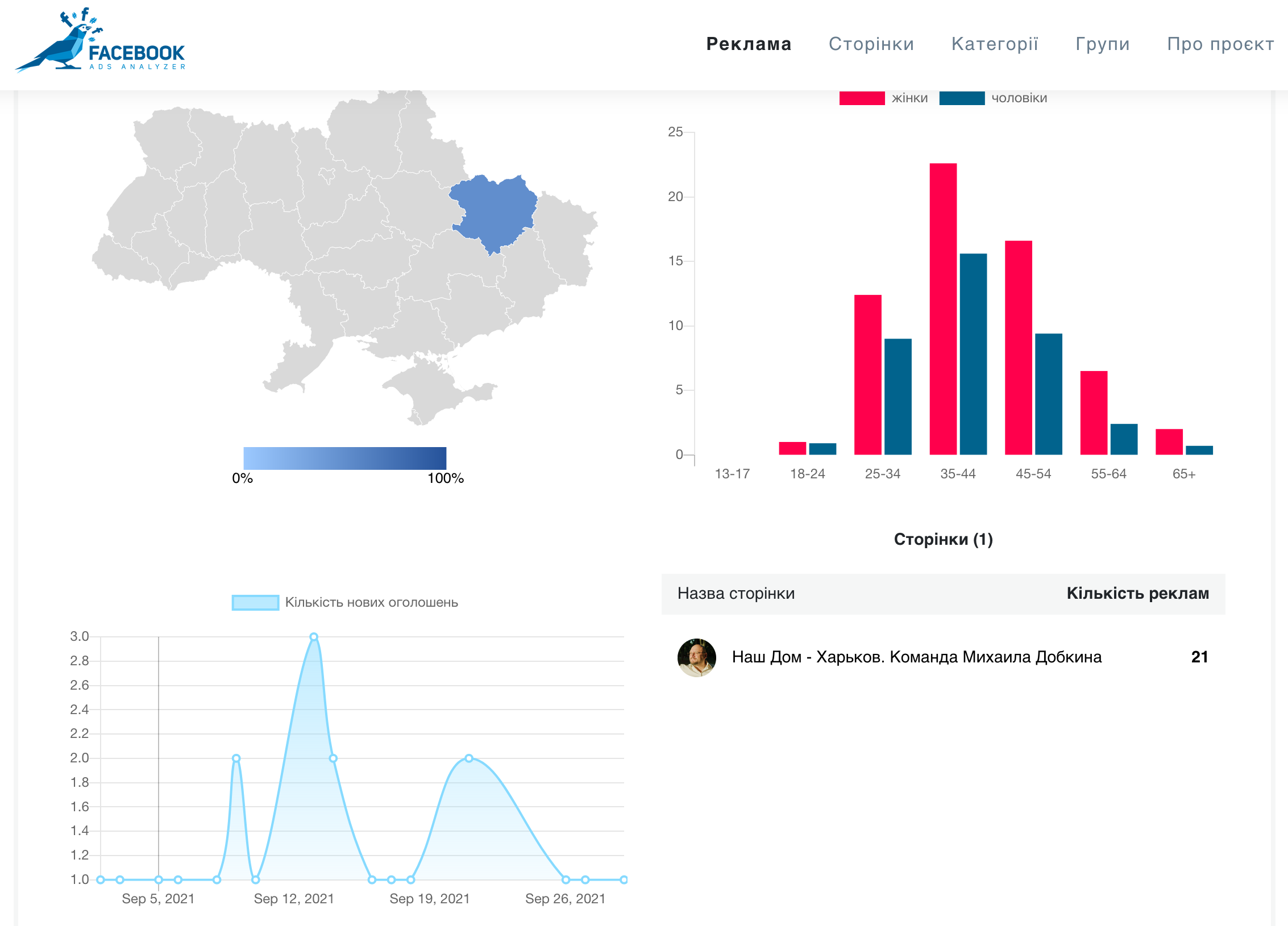Toggle the чоловіки legend blue swatch
Image resolution: width=1288 pixels, height=926 pixels.
pos(961,98)
